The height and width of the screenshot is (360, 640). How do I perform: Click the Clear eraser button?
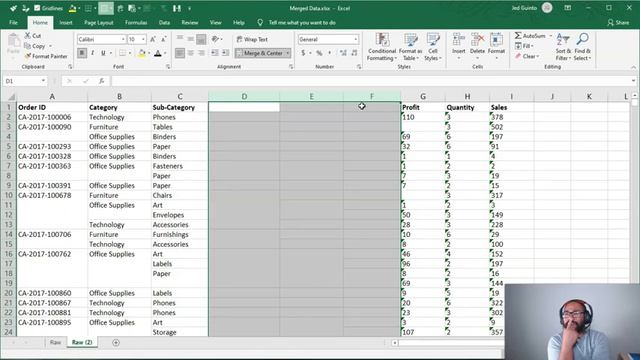point(527,56)
